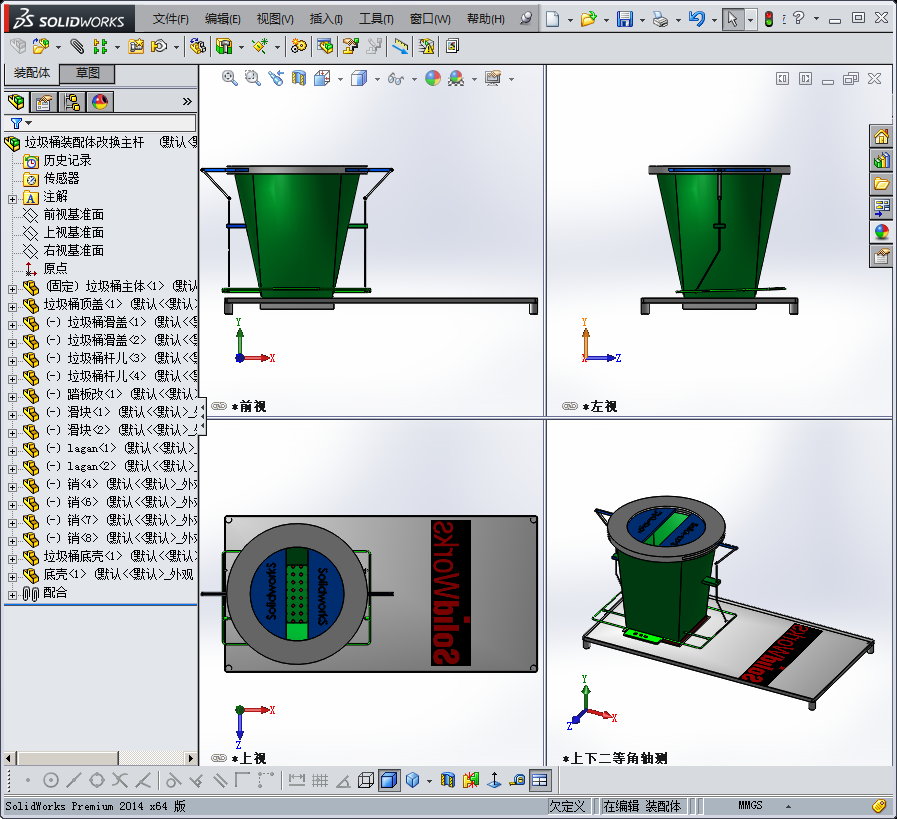Click the Zoom to Area icon

pyautogui.click(x=252, y=78)
